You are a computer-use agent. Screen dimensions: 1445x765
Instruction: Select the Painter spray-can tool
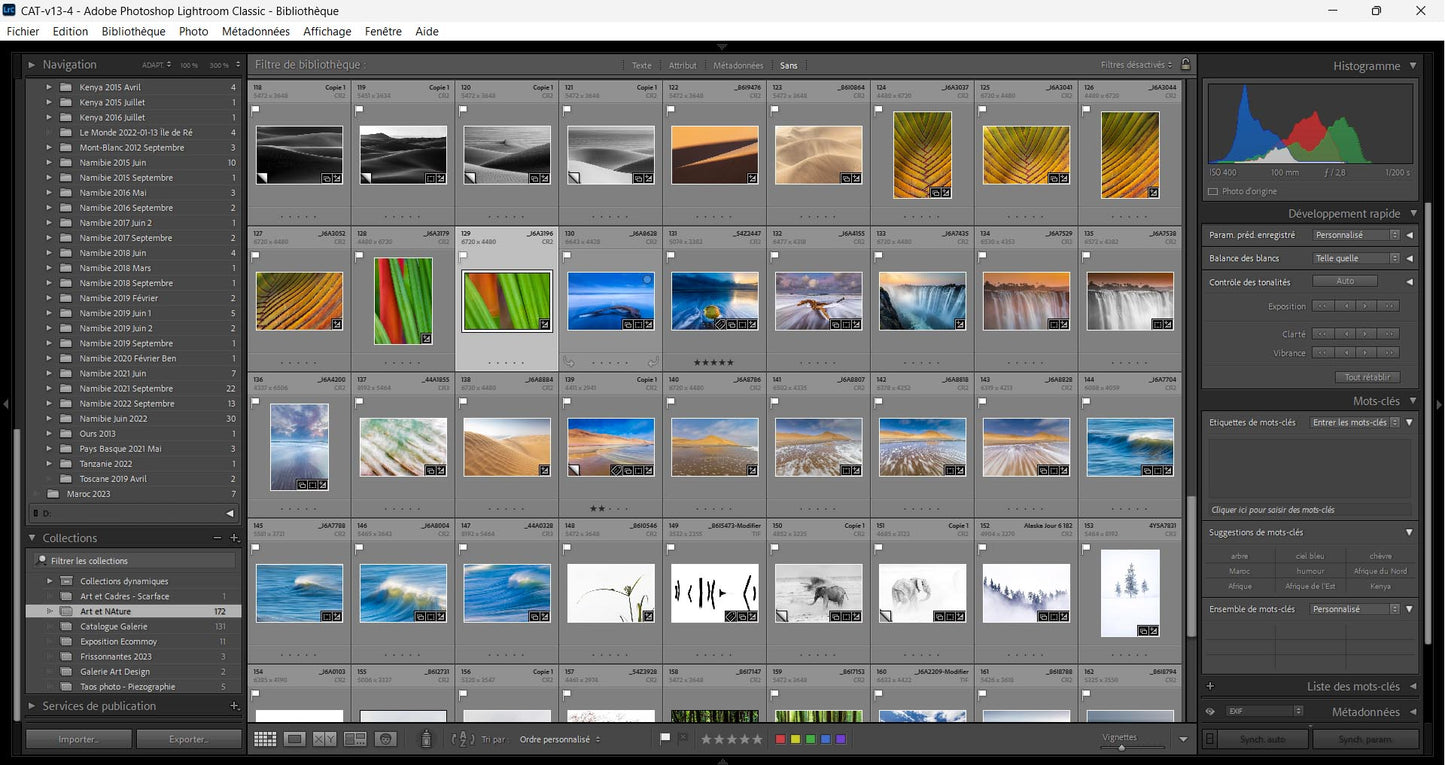coord(425,739)
